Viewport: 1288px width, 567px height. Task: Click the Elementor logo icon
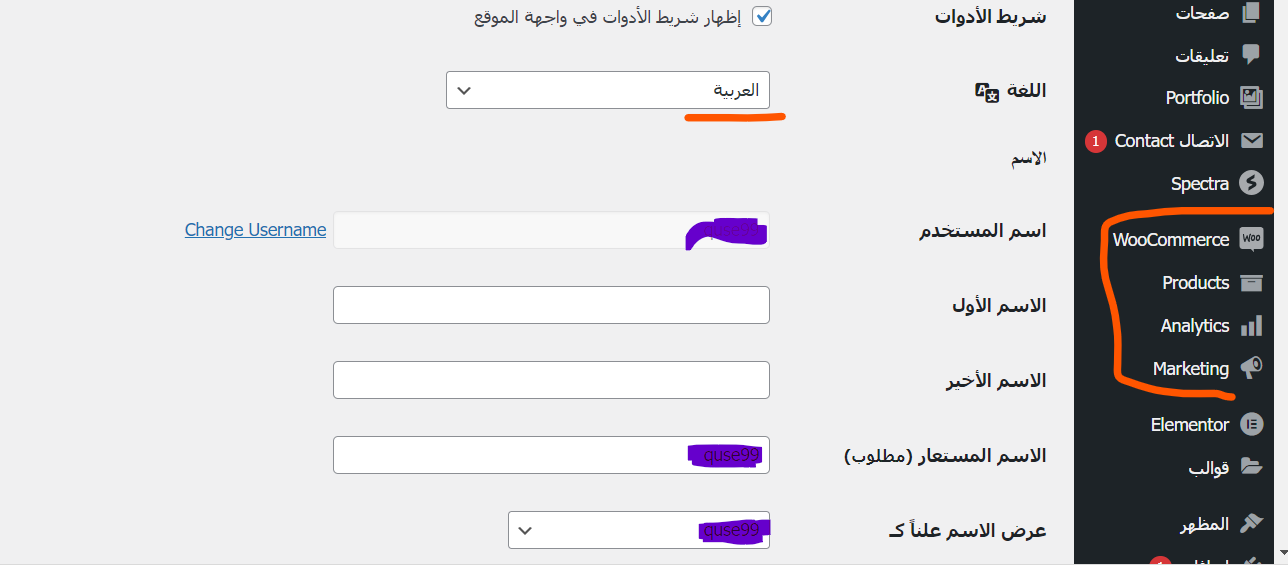click(x=1251, y=425)
